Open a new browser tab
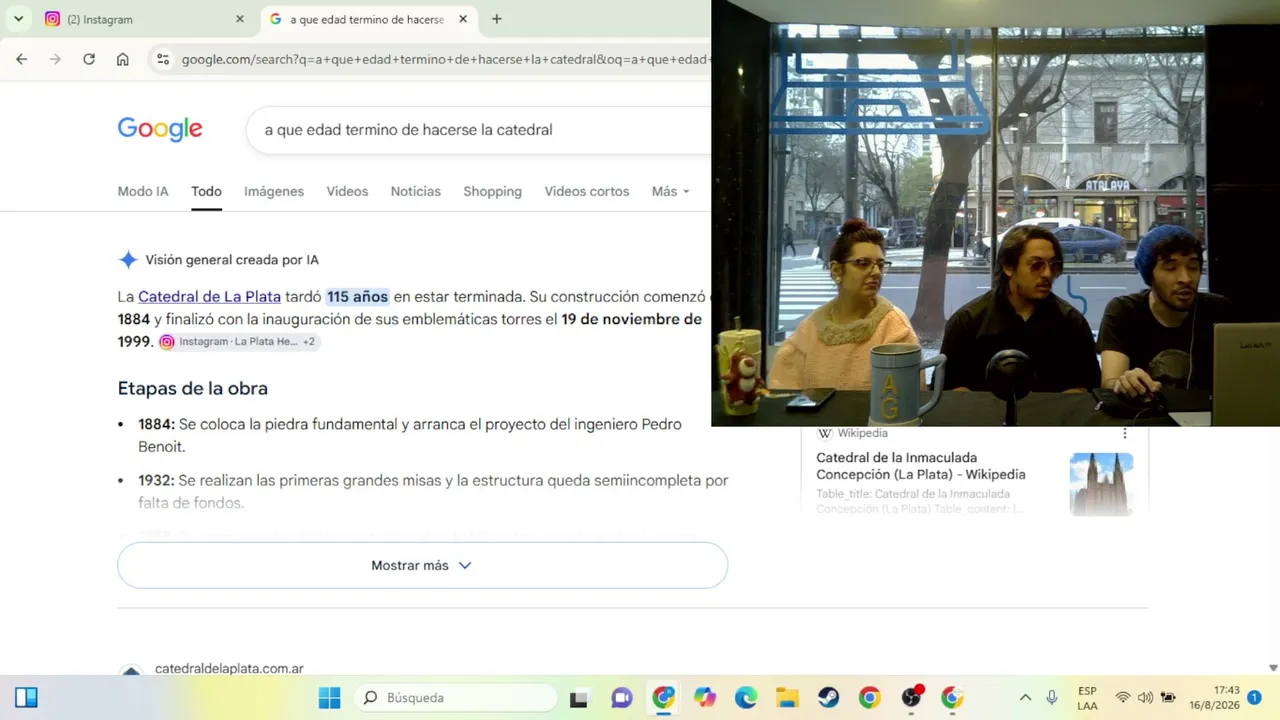This screenshot has height=720, width=1280. pyautogui.click(x=497, y=19)
